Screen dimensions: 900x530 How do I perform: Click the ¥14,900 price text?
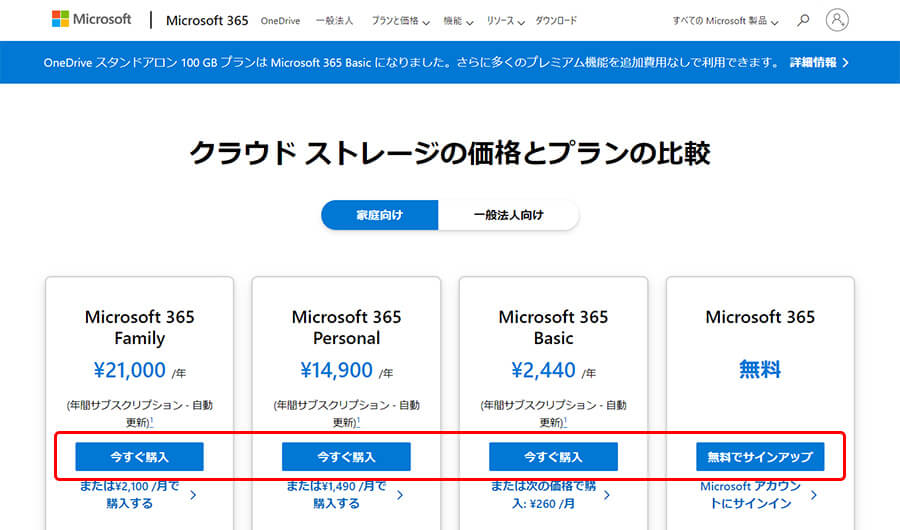[x=336, y=370]
